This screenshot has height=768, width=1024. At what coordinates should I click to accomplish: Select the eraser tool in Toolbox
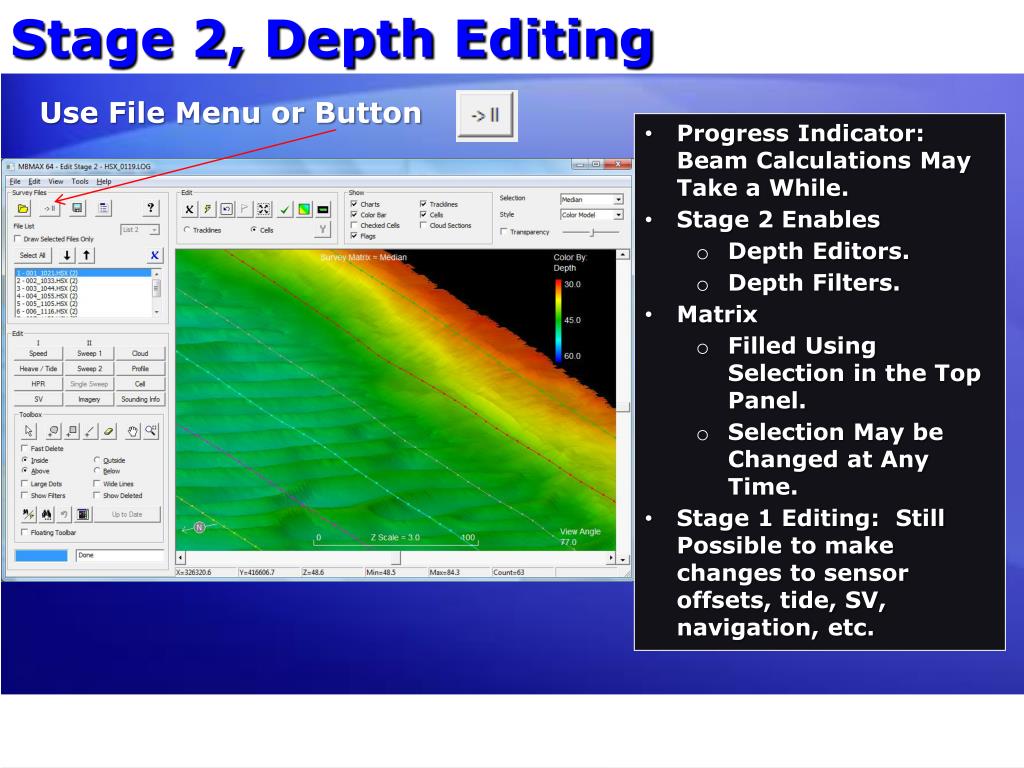109,431
